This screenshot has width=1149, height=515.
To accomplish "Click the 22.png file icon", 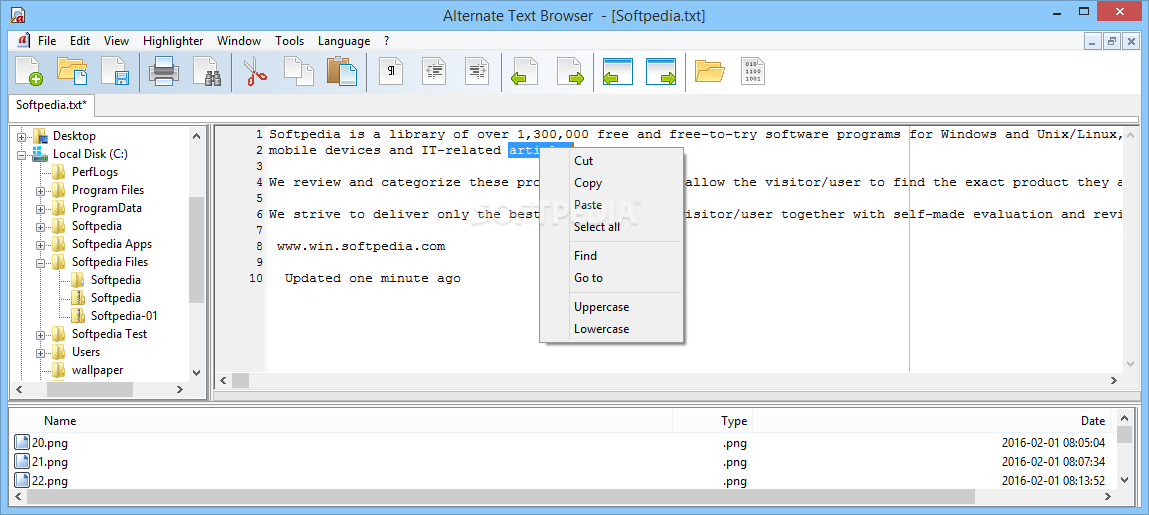I will tap(23, 481).
